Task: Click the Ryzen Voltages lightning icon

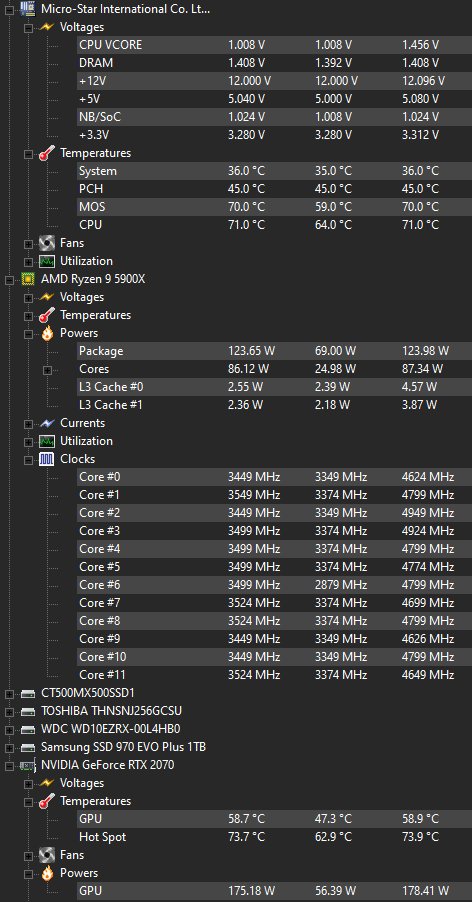Action: click(x=47, y=297)
